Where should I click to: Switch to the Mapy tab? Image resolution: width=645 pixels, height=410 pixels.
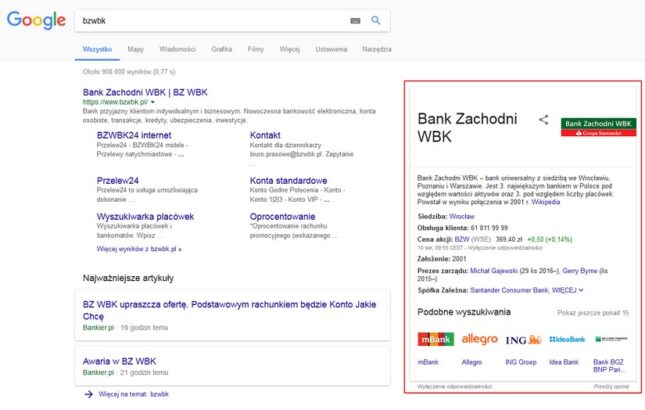[135, 49]
